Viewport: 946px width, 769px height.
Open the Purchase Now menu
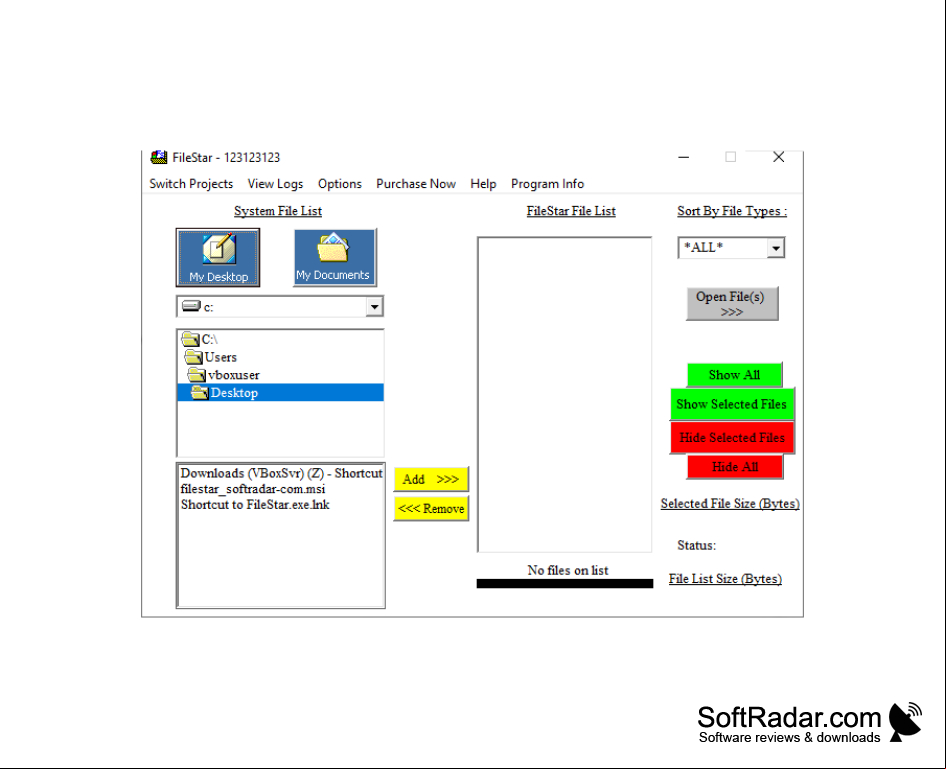pyautogui.click(x=416, y=183)
